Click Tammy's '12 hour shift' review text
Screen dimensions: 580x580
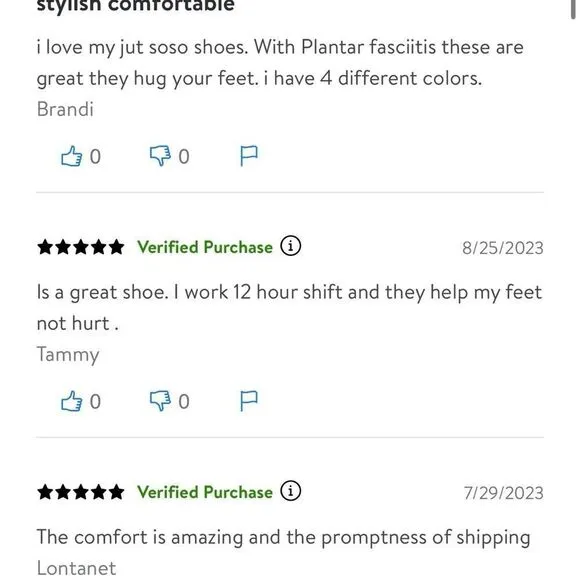(289, 308)
